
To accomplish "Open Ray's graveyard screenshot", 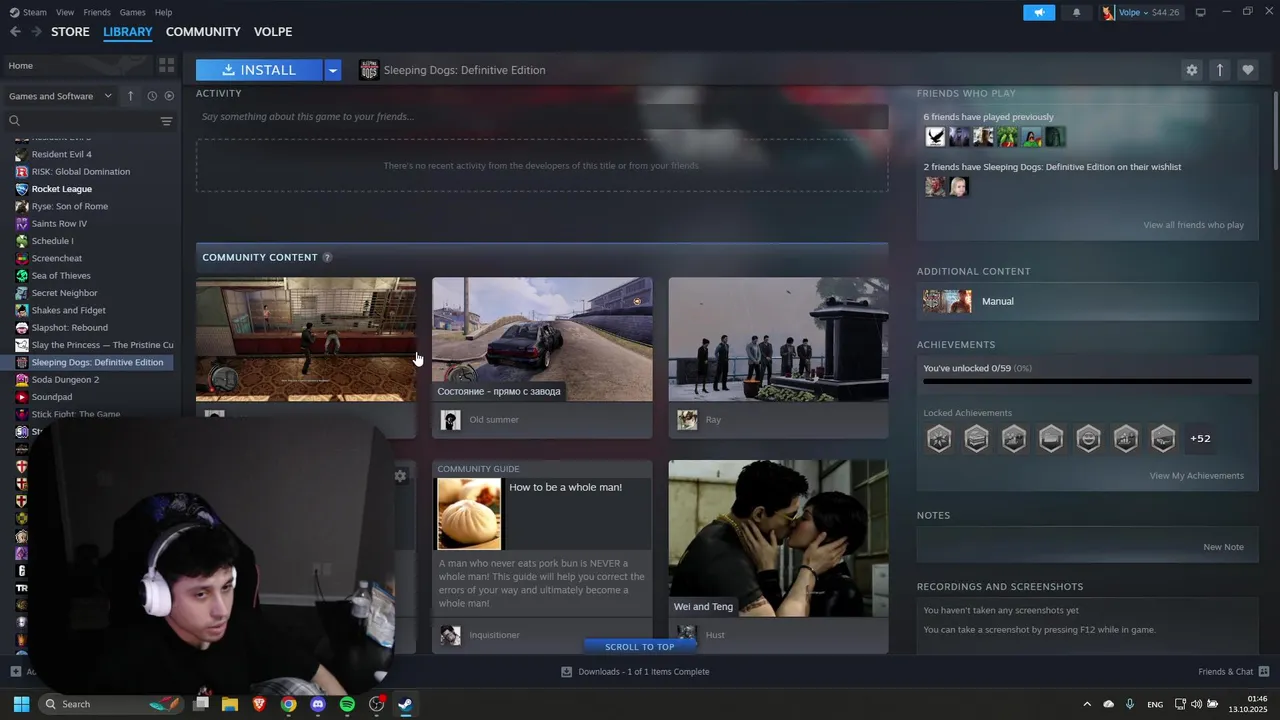I will tap(778, 339).
